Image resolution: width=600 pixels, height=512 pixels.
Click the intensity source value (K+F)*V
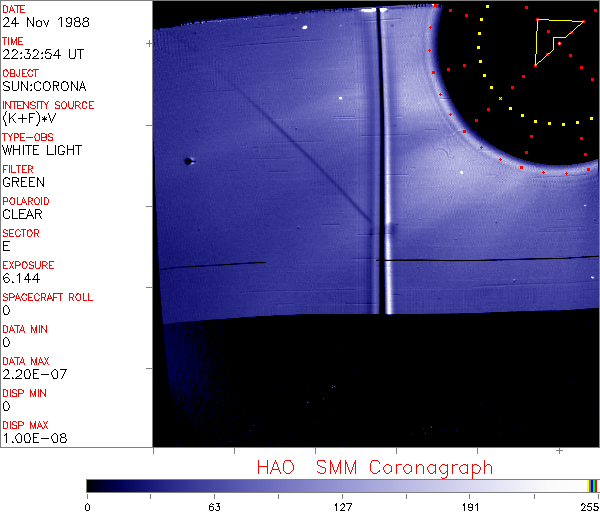pos(28,118)
